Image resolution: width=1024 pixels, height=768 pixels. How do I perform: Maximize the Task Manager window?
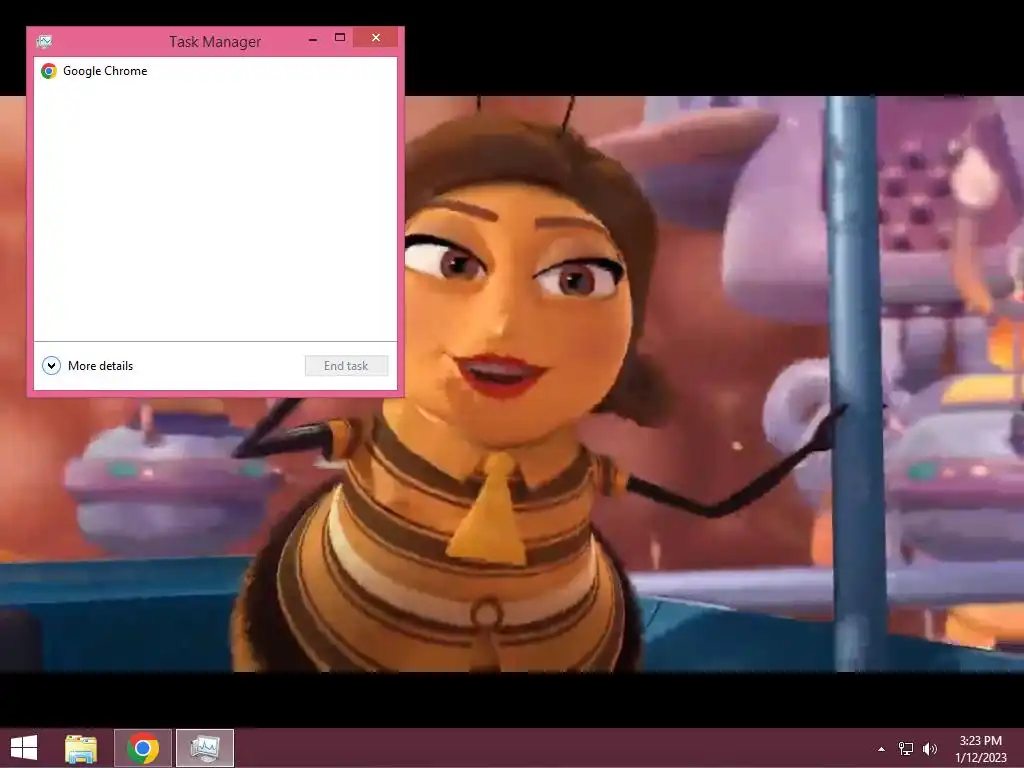coord(340,38)
